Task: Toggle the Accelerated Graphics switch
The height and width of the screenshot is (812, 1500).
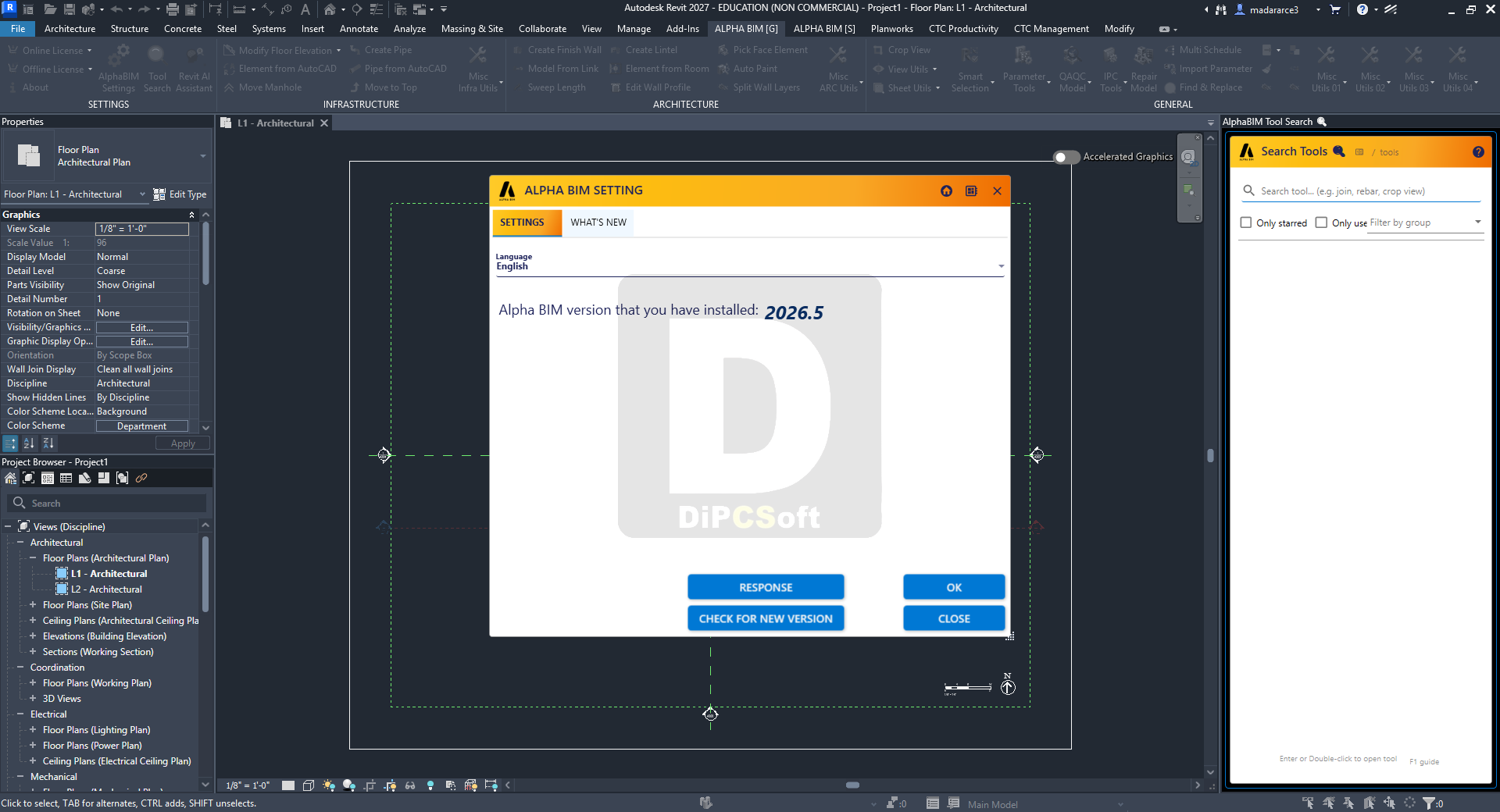Action: 1066,157
